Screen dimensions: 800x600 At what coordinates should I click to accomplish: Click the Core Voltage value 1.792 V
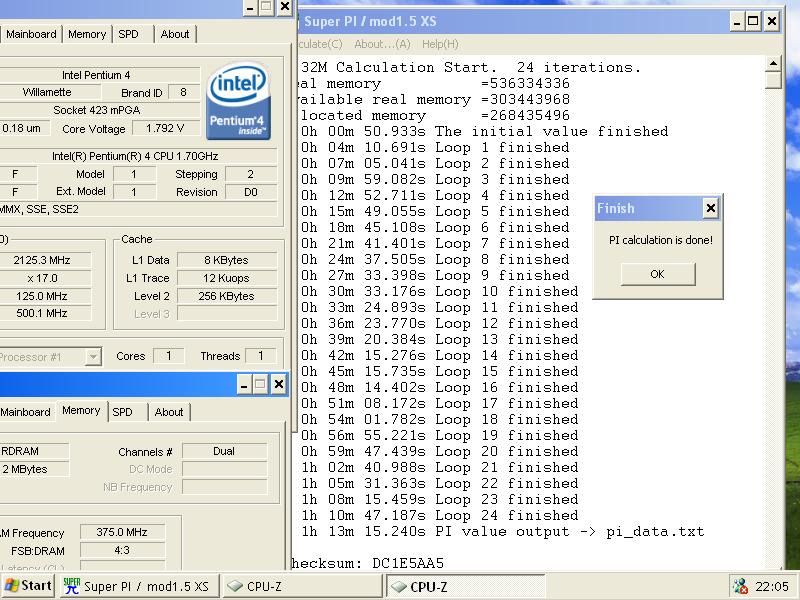click(165, 129)
